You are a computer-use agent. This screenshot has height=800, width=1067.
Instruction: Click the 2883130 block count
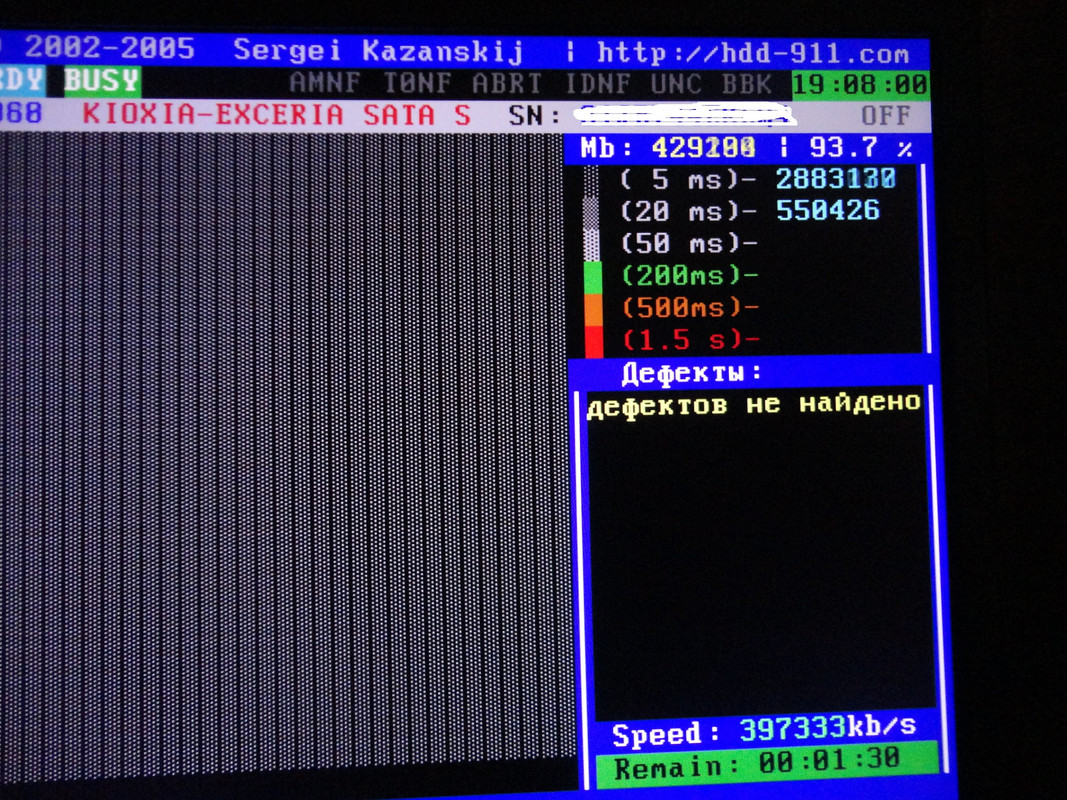[836, 179]
